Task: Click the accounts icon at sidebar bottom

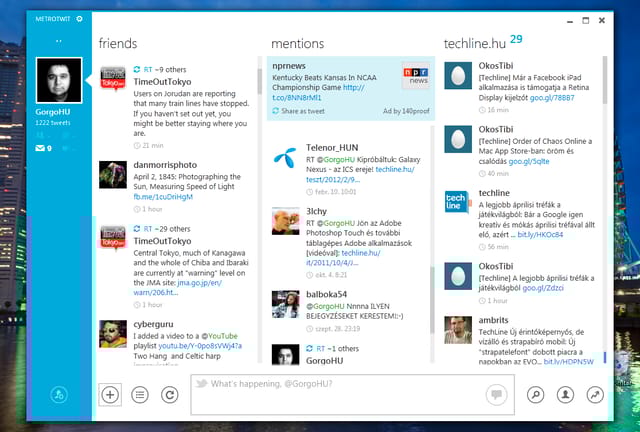Action: 59,395
